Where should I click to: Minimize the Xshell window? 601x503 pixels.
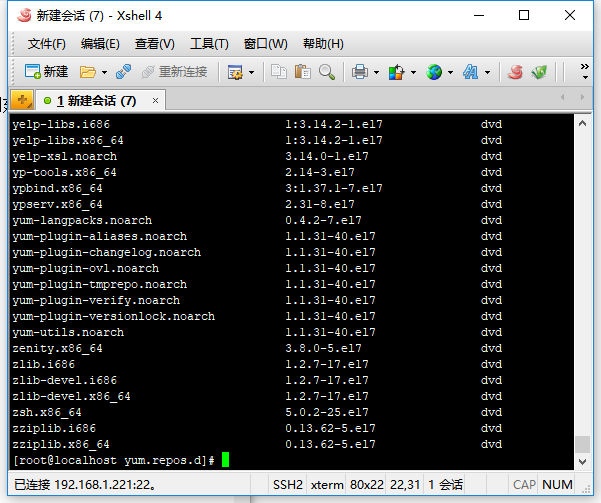pos(479,15)
